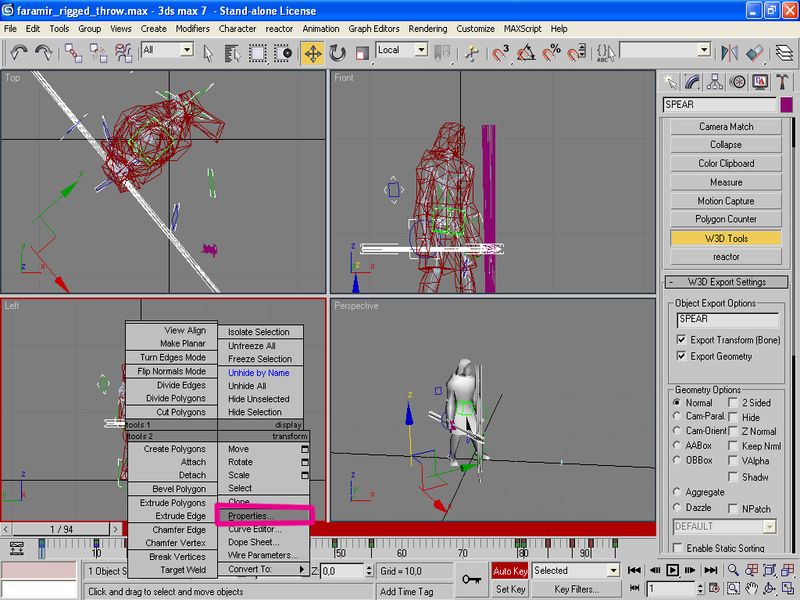The height and width of the screenshot is (600, 800).
Task: Tick the Enable Static Sorting checkbox
Action: click(678, 548)
